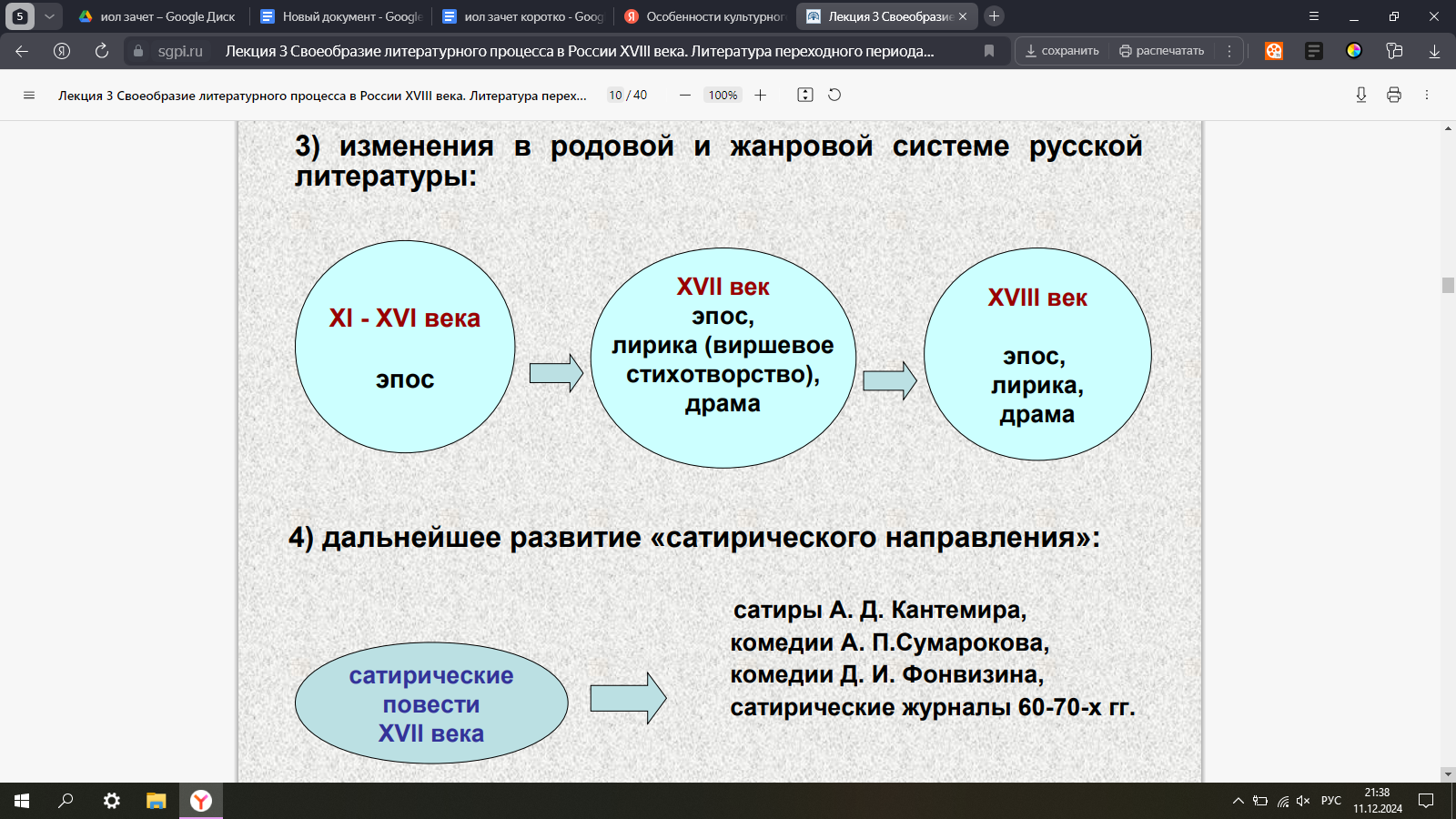Switch the РУС input language
1456x819 pixels.
[1331, 801]
